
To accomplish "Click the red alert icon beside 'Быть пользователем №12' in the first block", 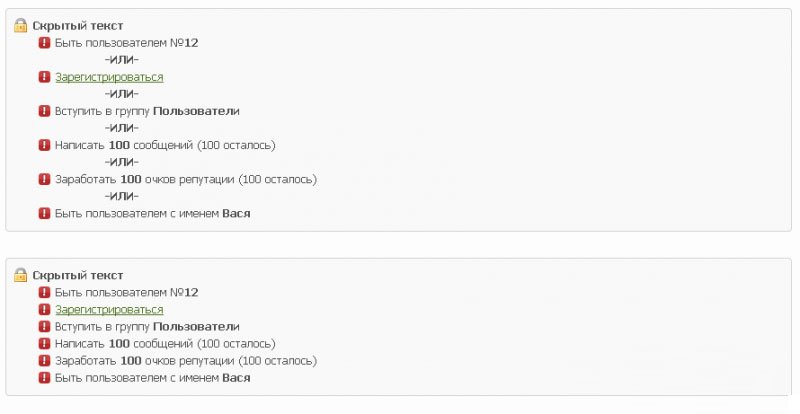I will click(x=44, y=43).
